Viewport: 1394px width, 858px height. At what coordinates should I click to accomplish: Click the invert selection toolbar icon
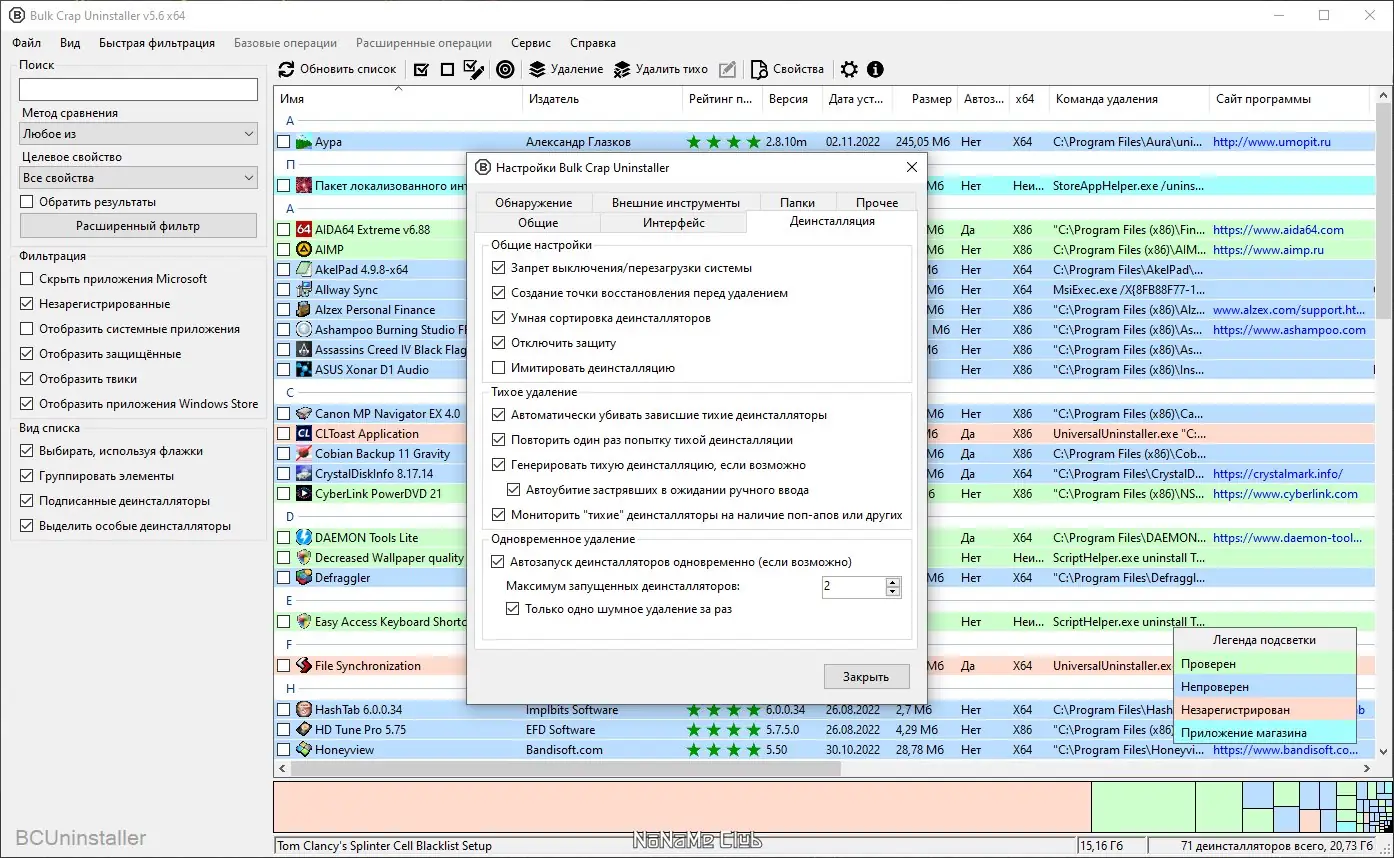point(474,70)
